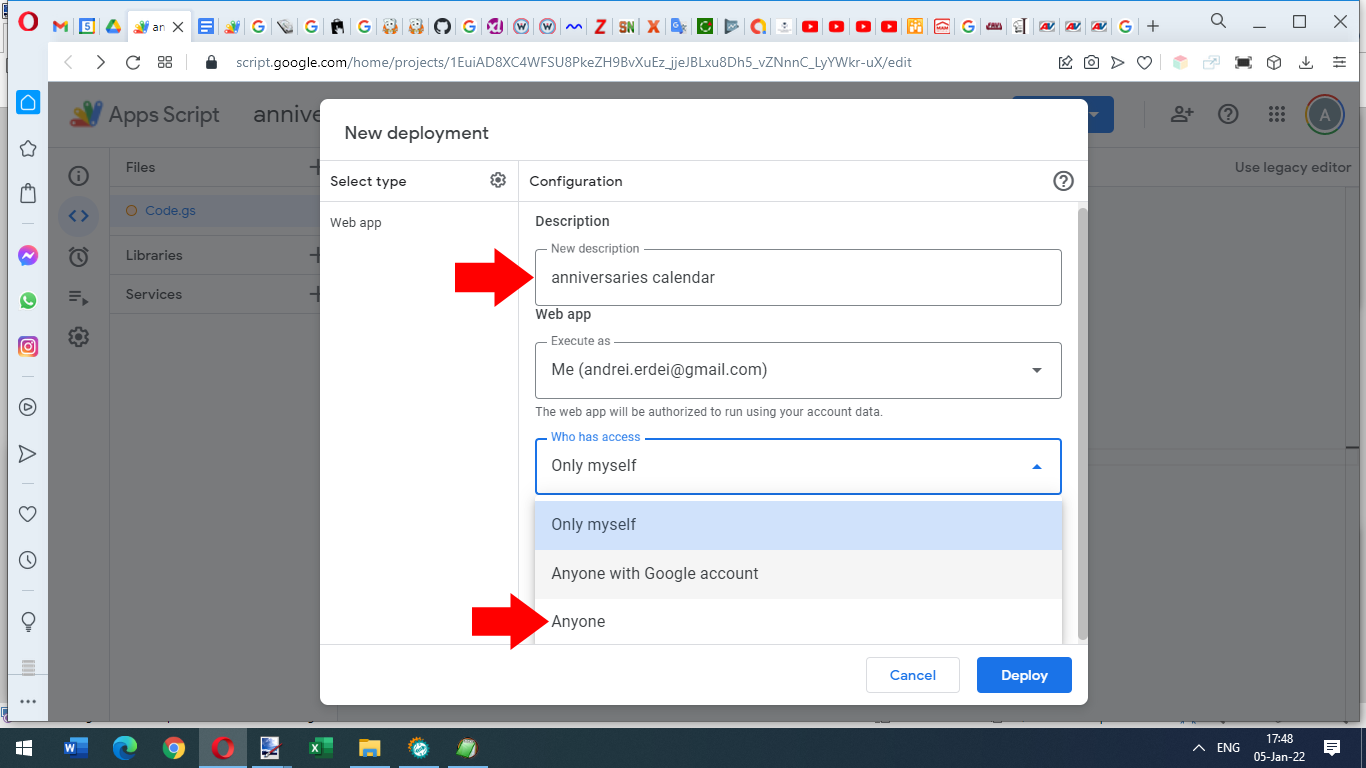Open the Triggers alarm clock icon
Screen dimensions: 1366x768
[x=78, y=256]
